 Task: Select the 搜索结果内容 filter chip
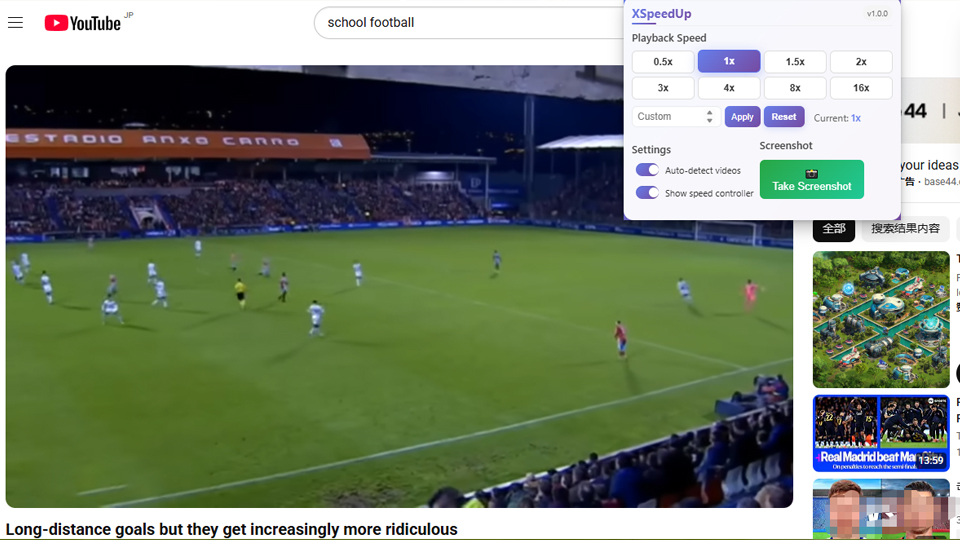pos(905,229)
